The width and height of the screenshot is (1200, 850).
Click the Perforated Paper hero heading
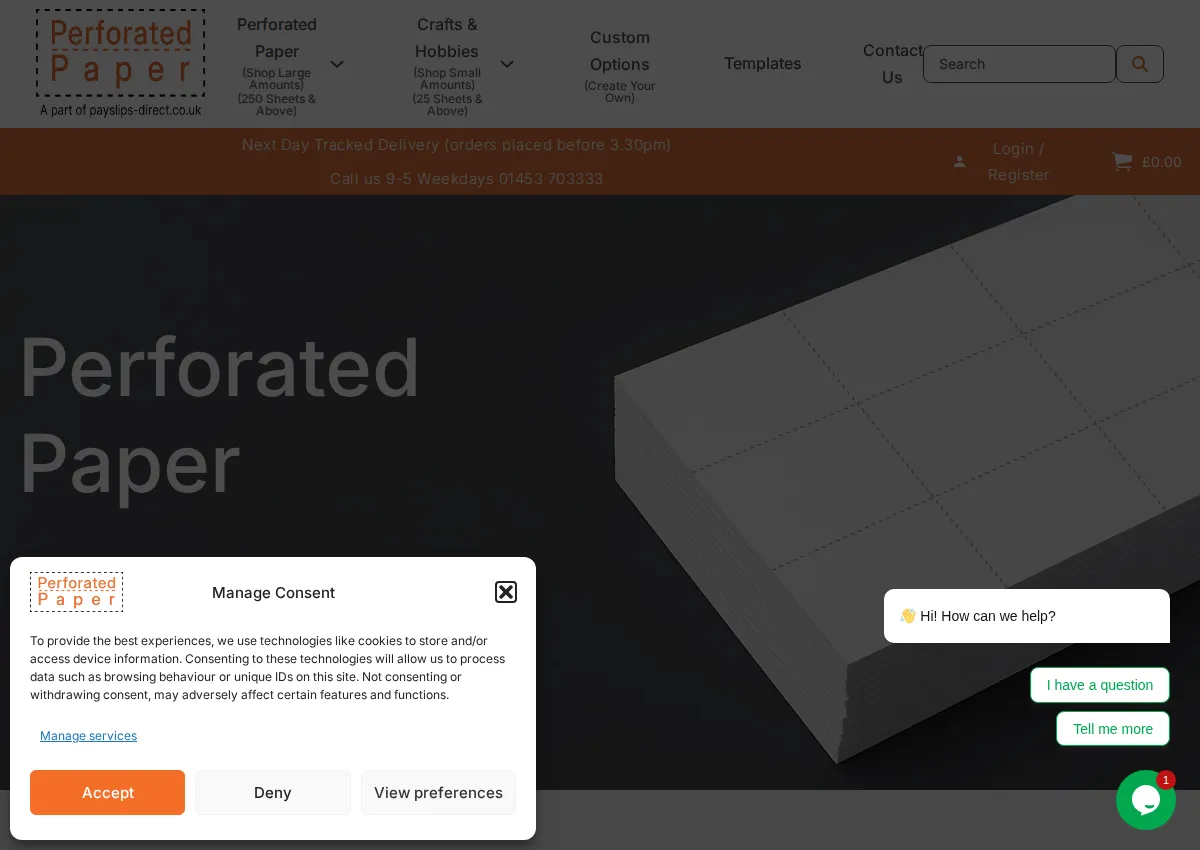[220, 415]
